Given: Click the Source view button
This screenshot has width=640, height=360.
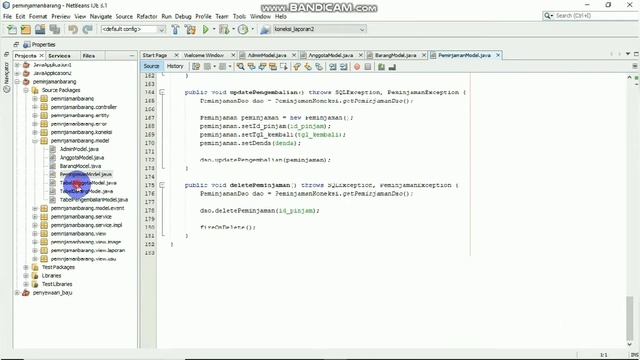Looking at the screenshot, I should coord(151,66).
